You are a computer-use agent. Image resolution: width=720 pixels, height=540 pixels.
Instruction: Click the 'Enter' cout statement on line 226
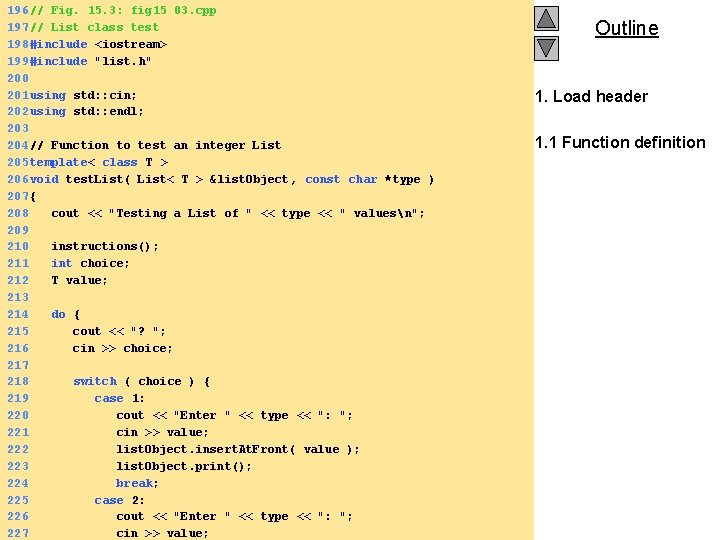(x=235, y=516)
